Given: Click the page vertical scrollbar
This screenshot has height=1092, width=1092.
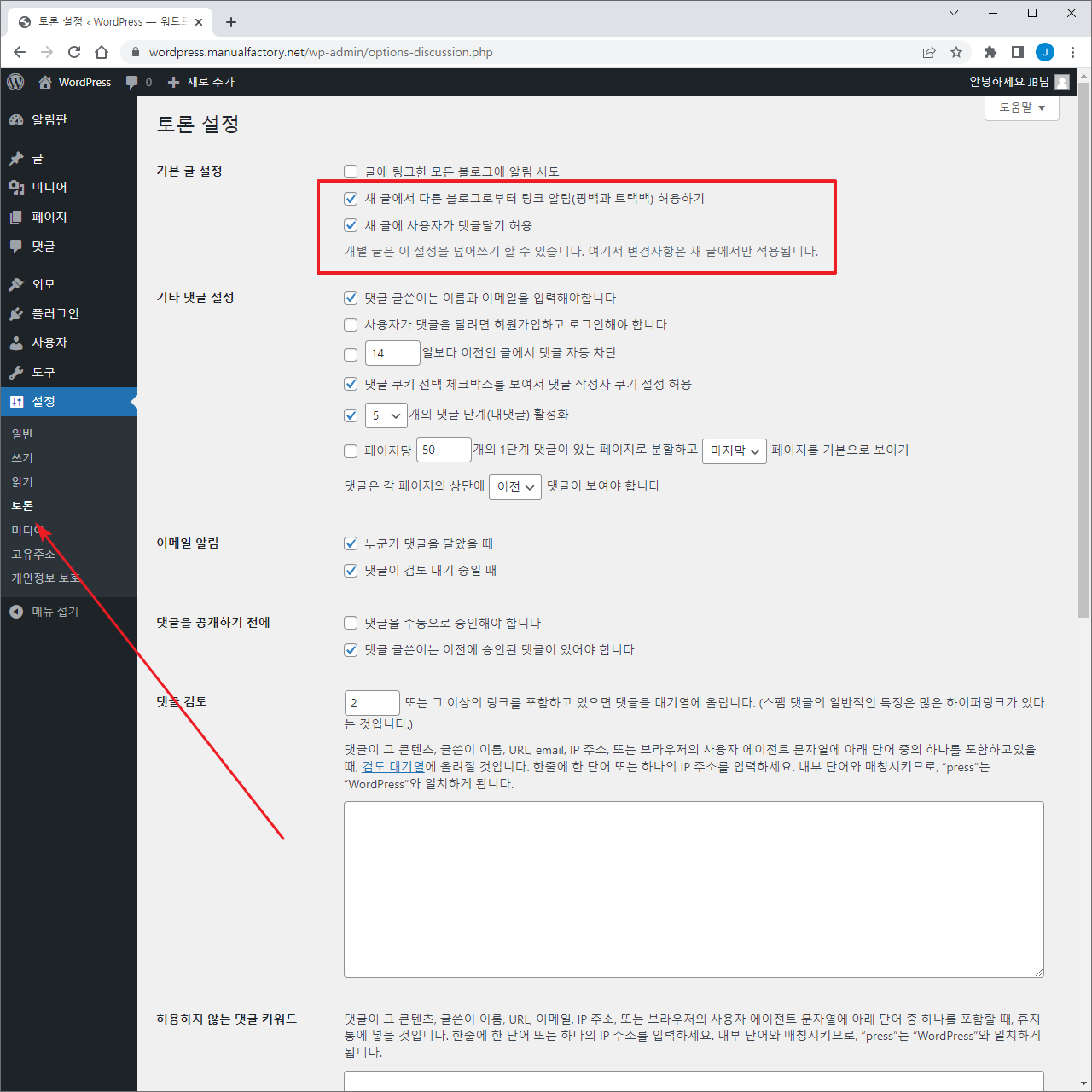Looking at the screenshot, I should [1083, 350].
